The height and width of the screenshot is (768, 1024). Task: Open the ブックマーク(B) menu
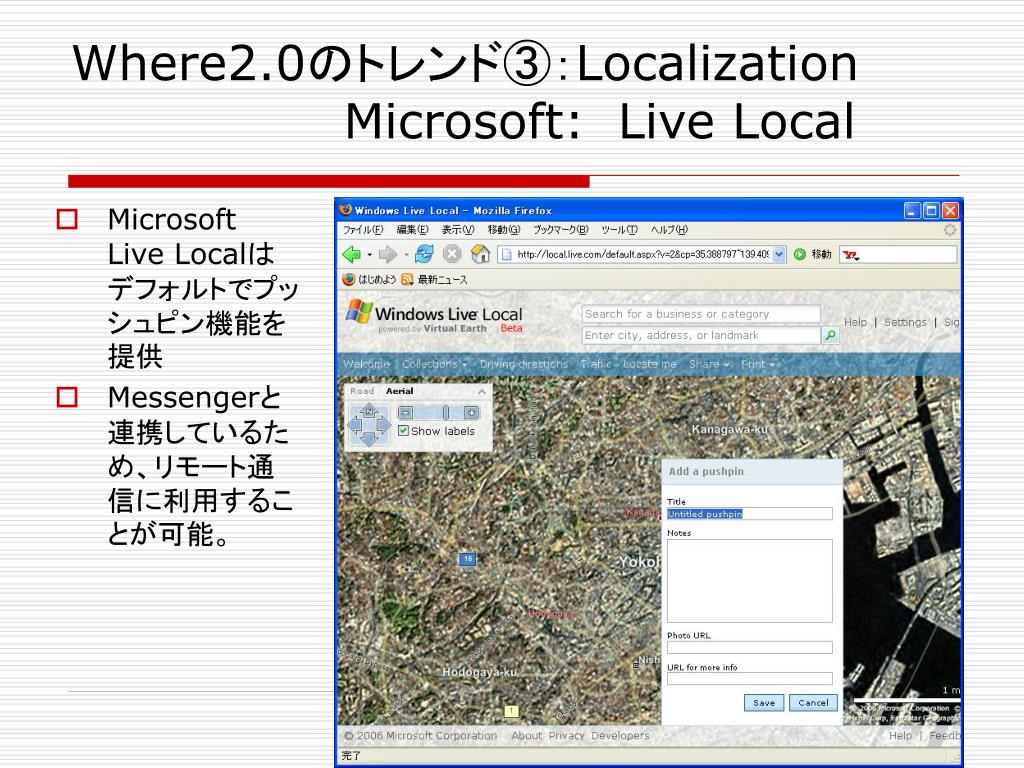(x=560, y=230)
